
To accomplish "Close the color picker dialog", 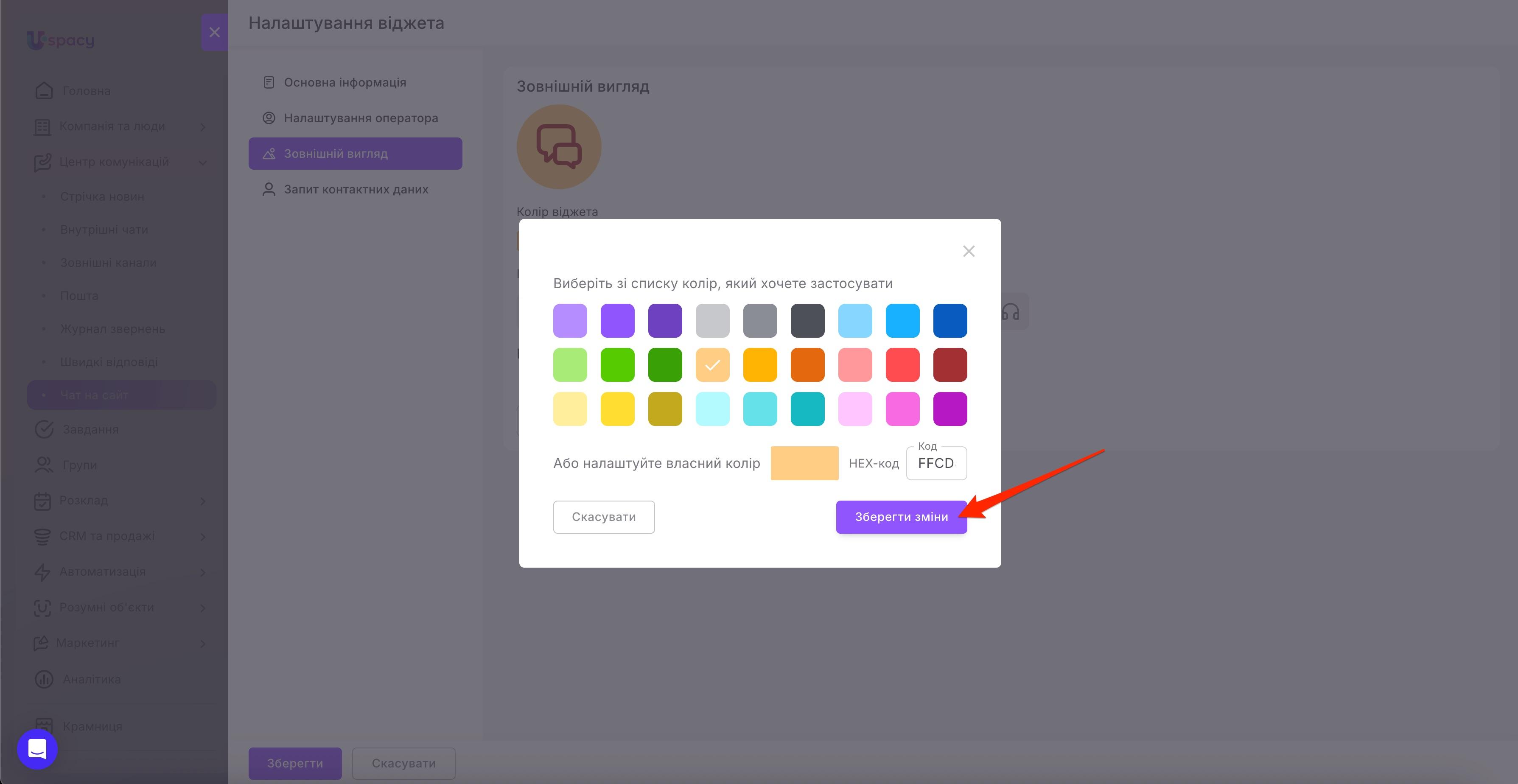I will 969,251.
